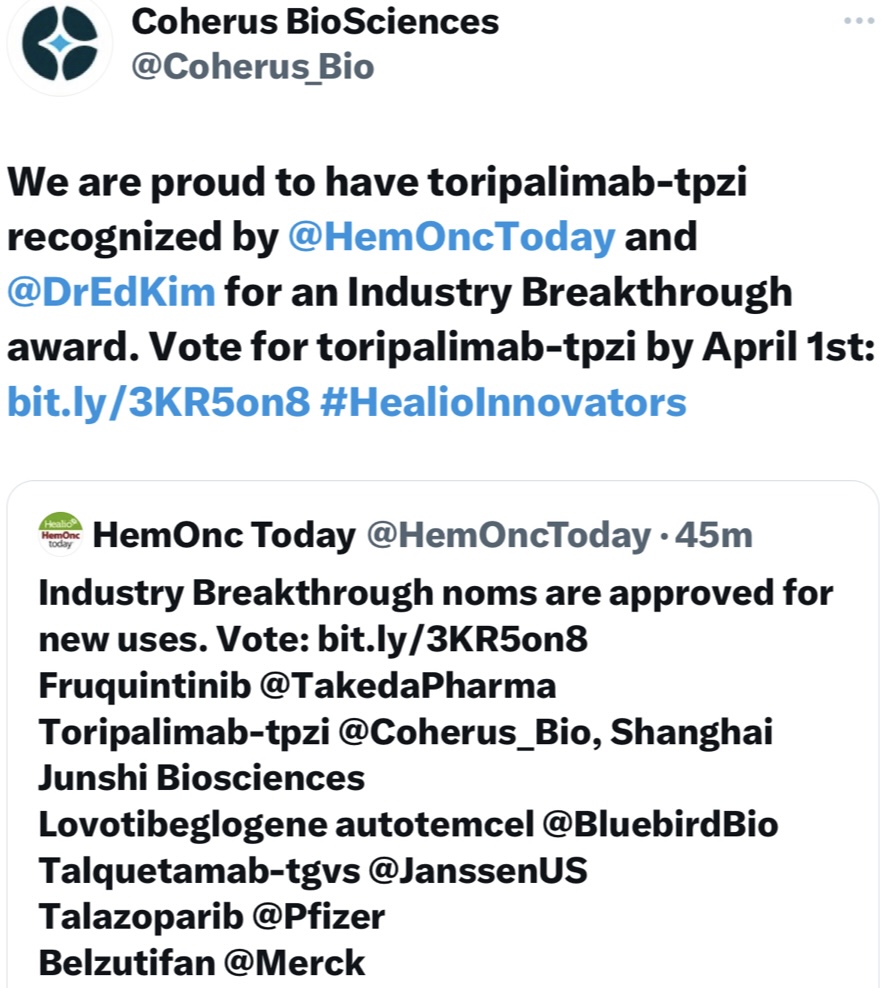Click HemOnc Today name in quoted tweet
This screenshot has width=882, height=988.
[223, 536]
